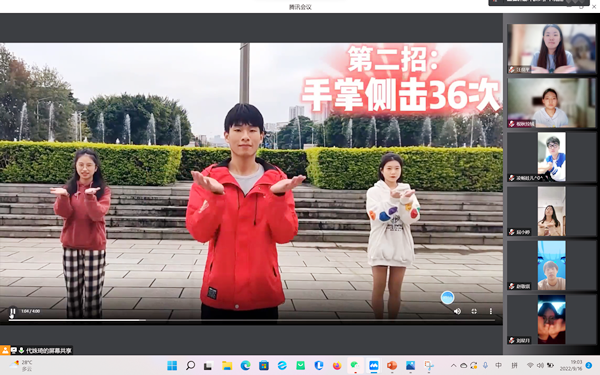Click muted mic icon on anime-background participant tile
Screen dimensions: 600x375
(512, 286)
